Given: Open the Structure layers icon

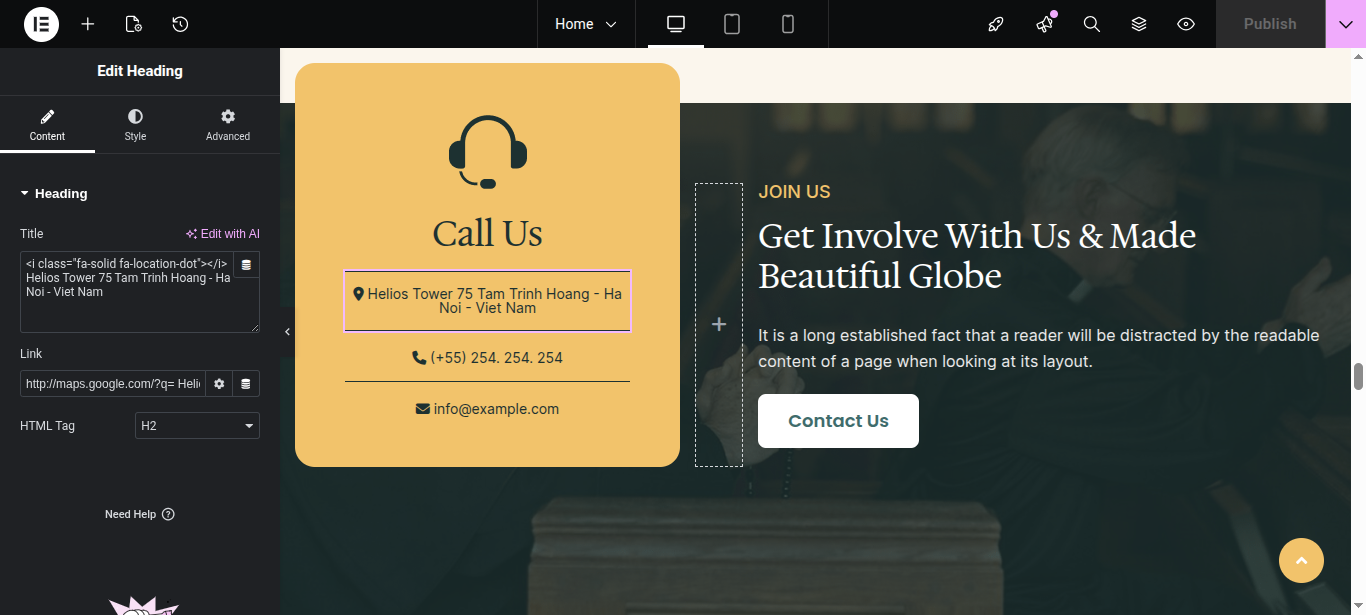Looking at the screenshot, I should click(1139, 24).
